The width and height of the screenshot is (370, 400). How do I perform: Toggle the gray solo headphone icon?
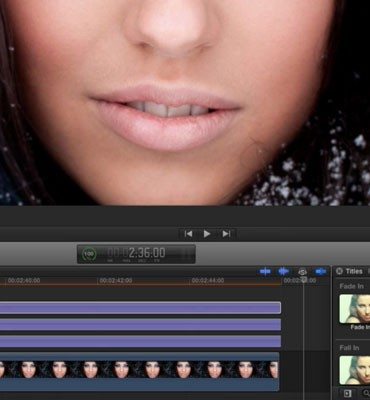click(302, 272)
